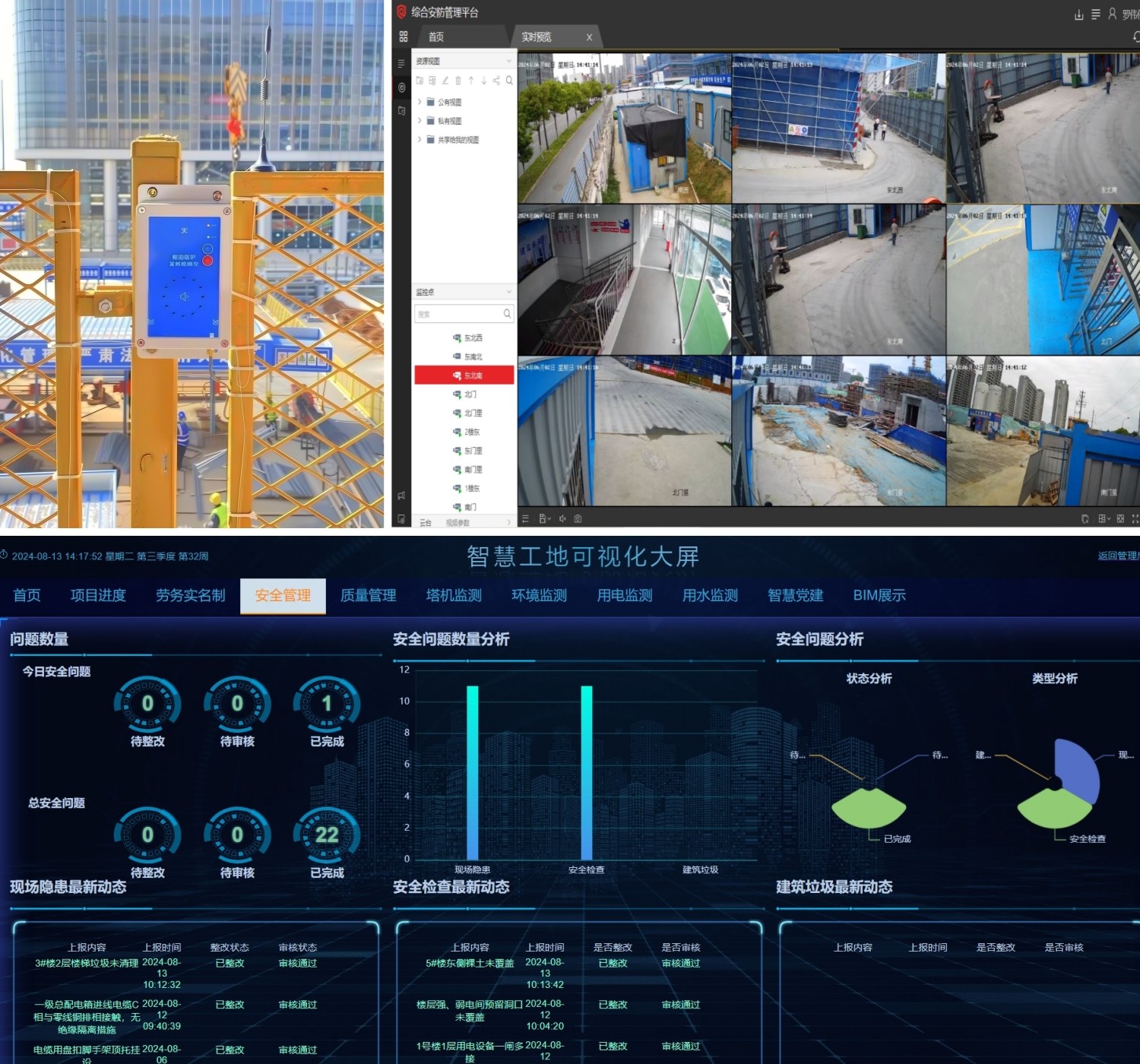Click the share icon in resource view toolbar
Screen dimensions: 1140x1064
(x=496, y=81)
